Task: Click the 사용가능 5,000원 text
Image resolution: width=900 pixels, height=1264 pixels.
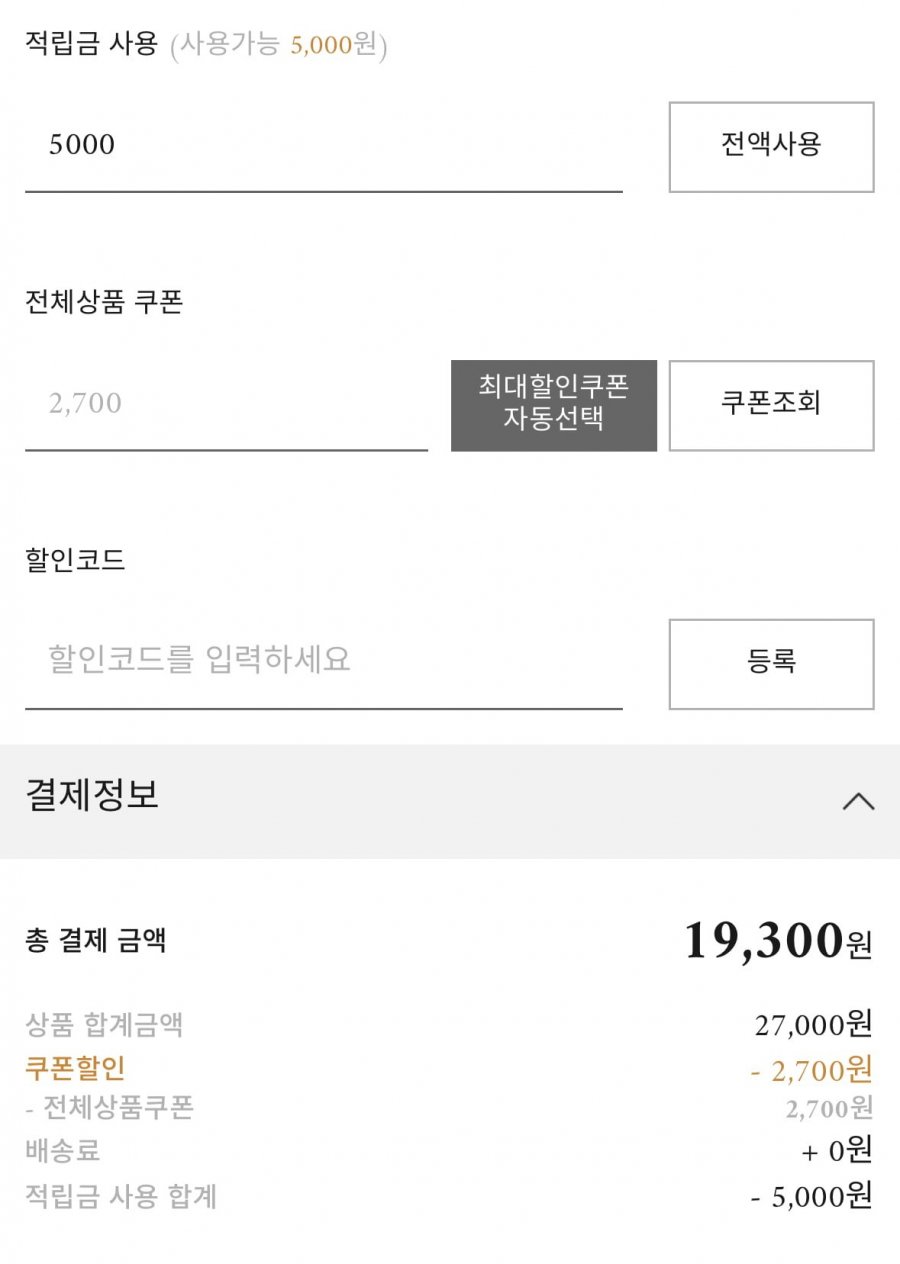Action: click(x=278, y=46)
